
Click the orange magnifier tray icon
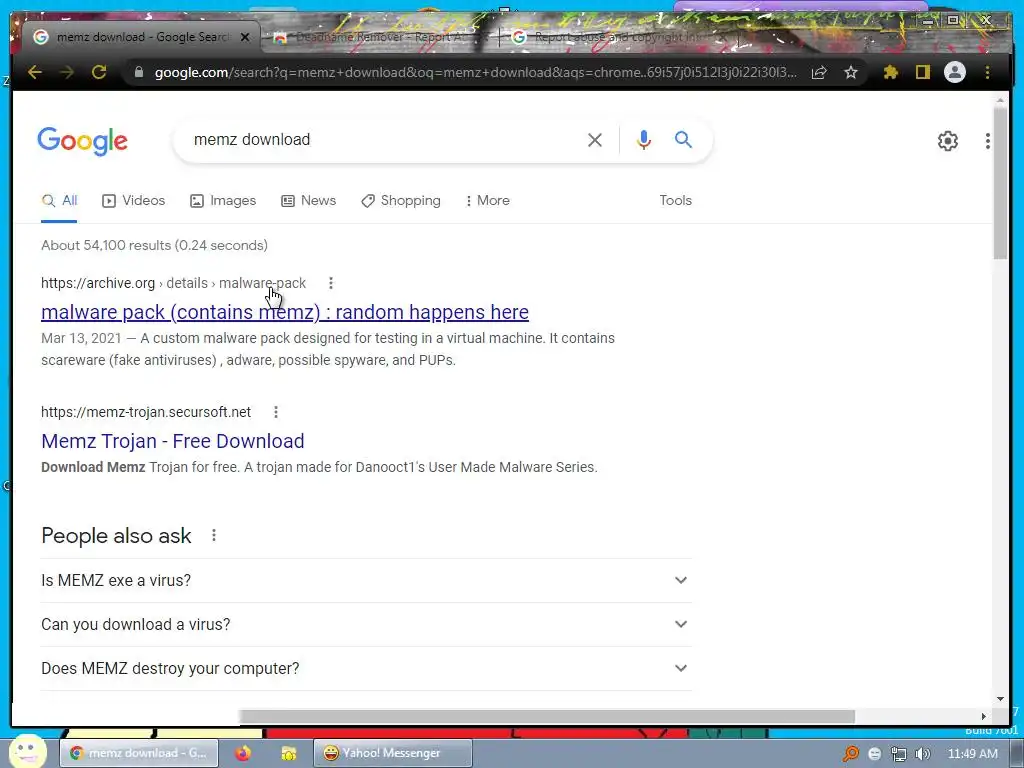pyautogui.click(x=850, y=754)
